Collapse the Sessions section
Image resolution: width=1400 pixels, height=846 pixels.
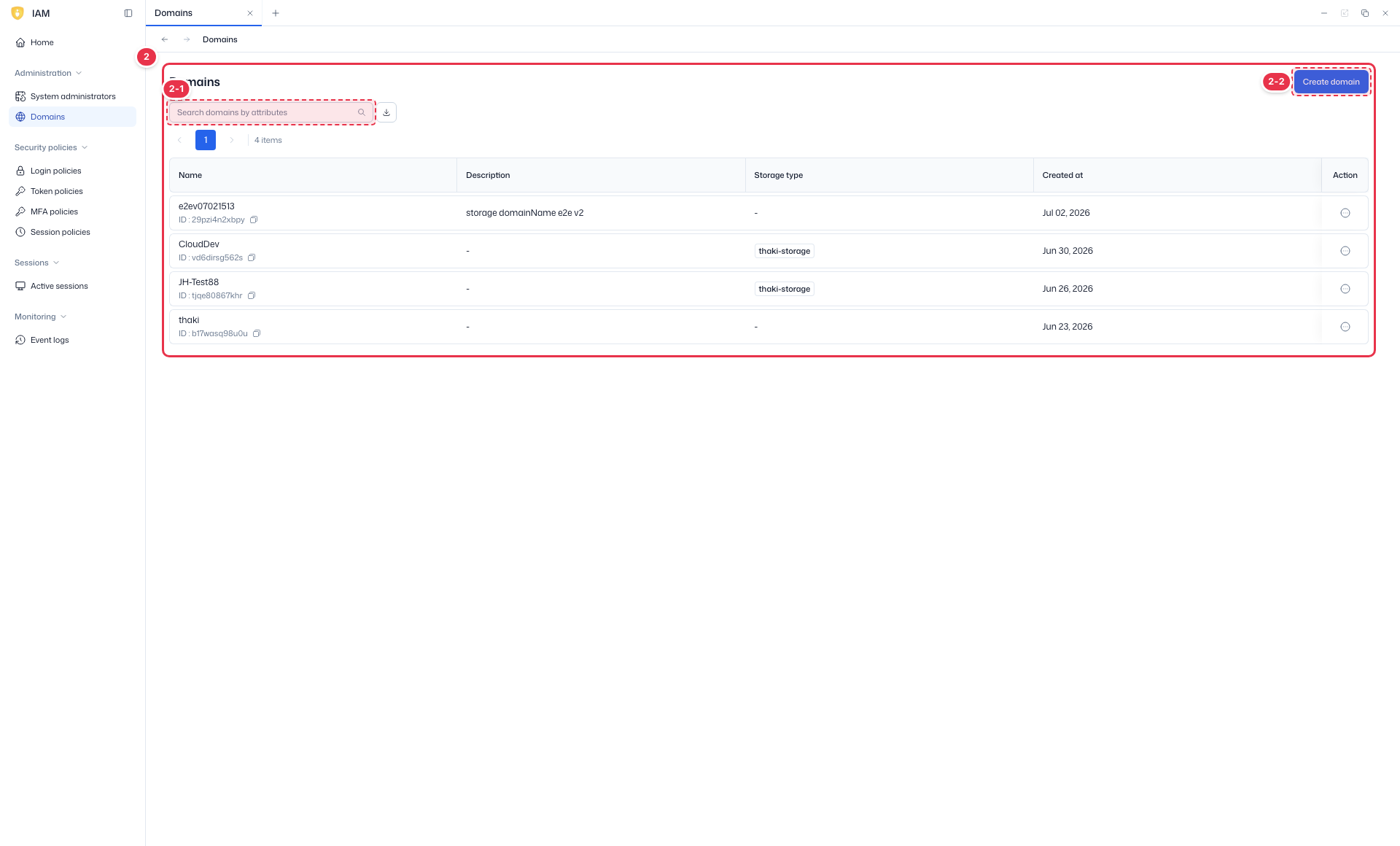pyautogui.click(x=36, y=263)
